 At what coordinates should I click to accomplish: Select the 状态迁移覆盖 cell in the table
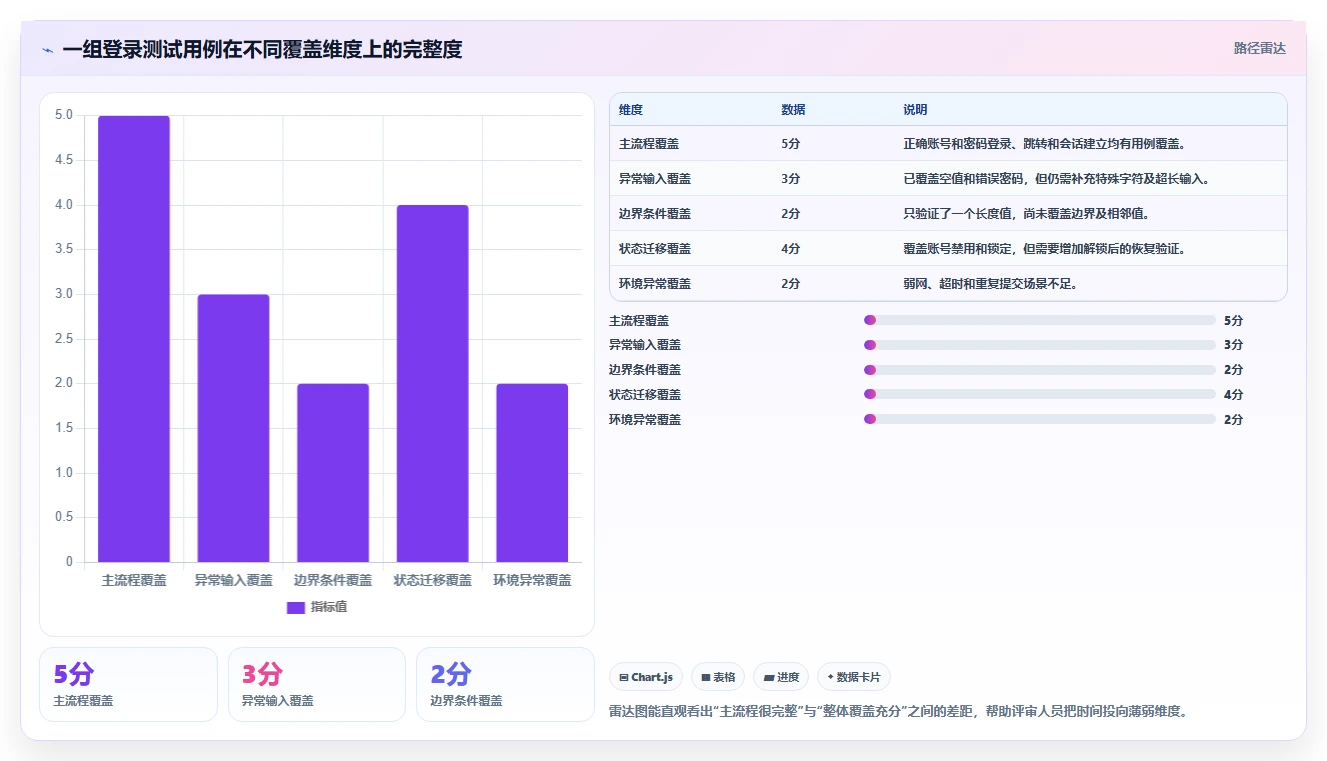pos(655,249)
